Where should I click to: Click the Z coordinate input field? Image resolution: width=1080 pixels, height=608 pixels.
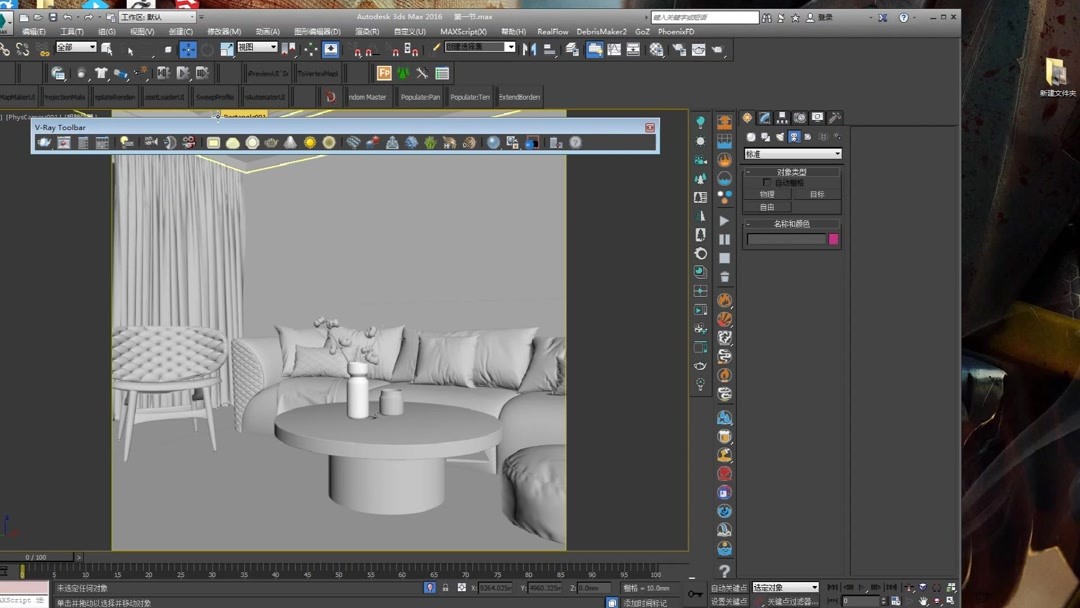pyautogui.click(x=592, y=588)
